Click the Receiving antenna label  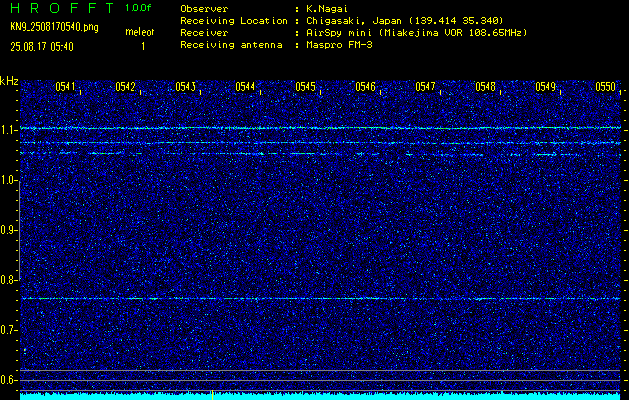tap(231, 45)
